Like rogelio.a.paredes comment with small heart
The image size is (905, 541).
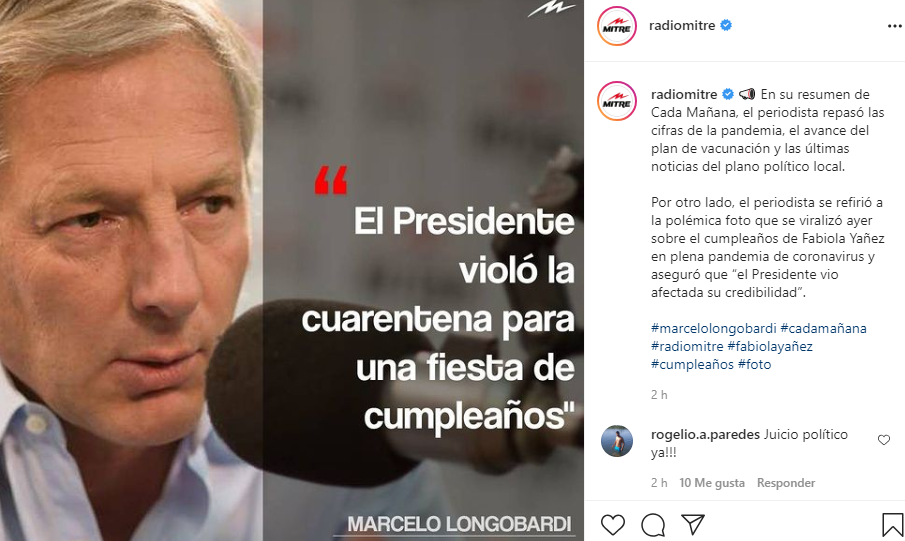(x=884, y=440)
